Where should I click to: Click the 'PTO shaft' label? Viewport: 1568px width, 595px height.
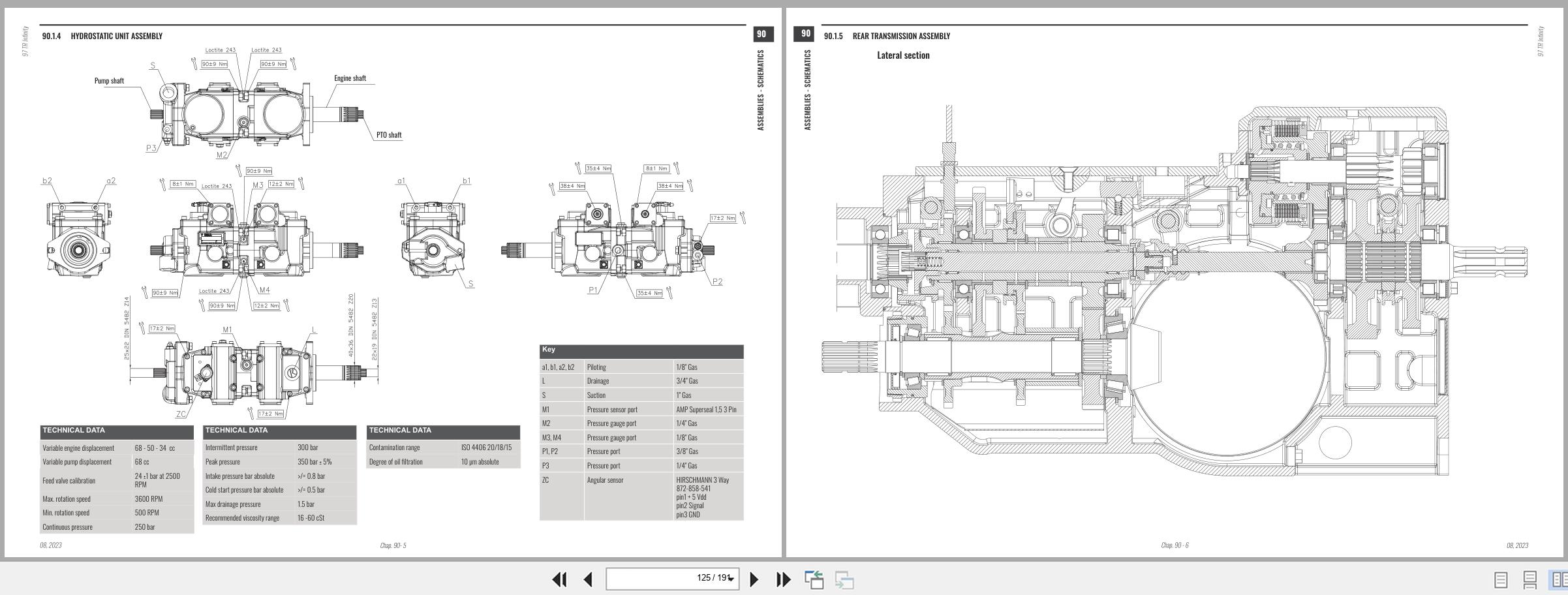[x=389, y=135]
